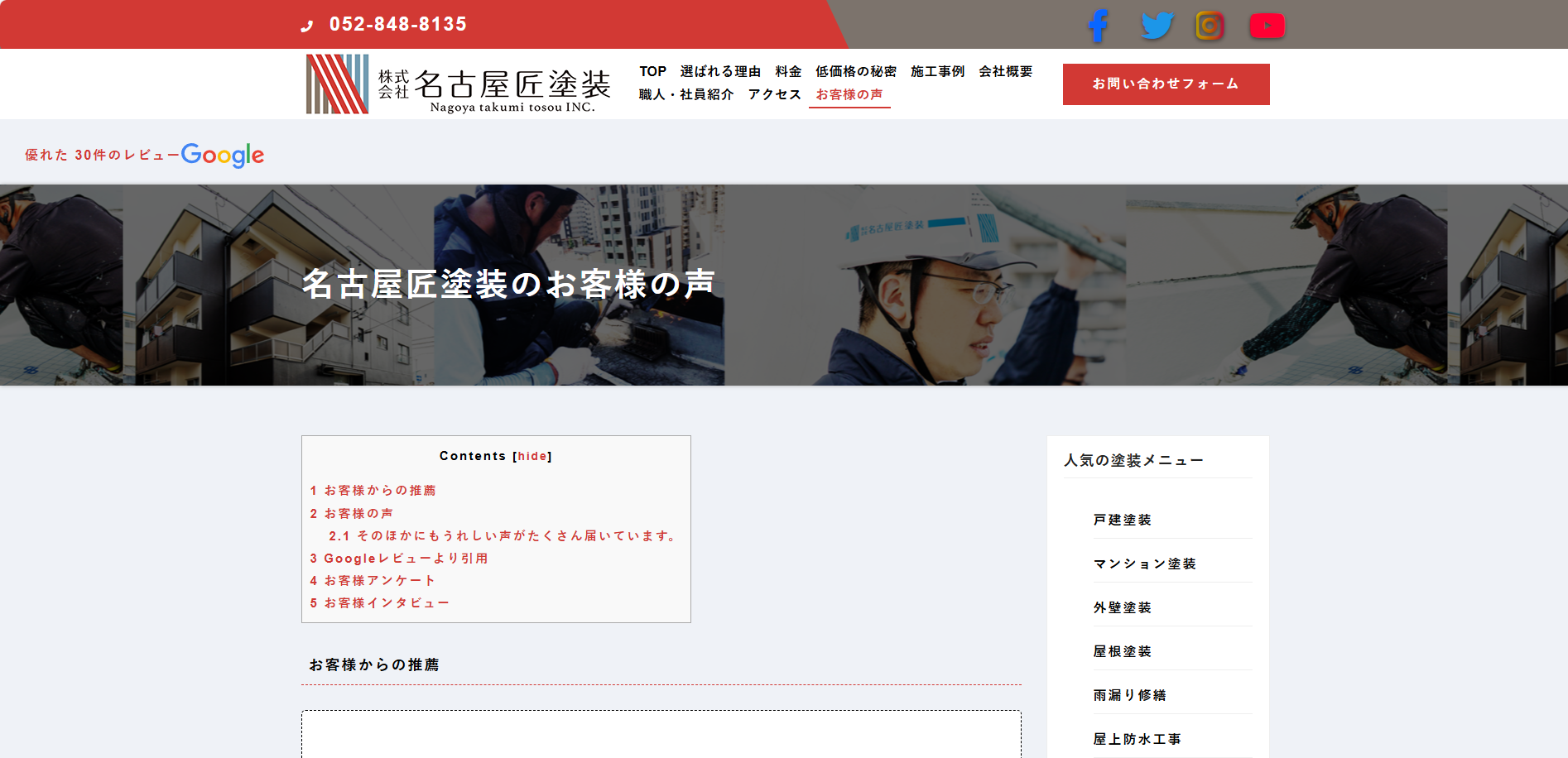Jump to 2 お客様の声 section

point(352,514)
